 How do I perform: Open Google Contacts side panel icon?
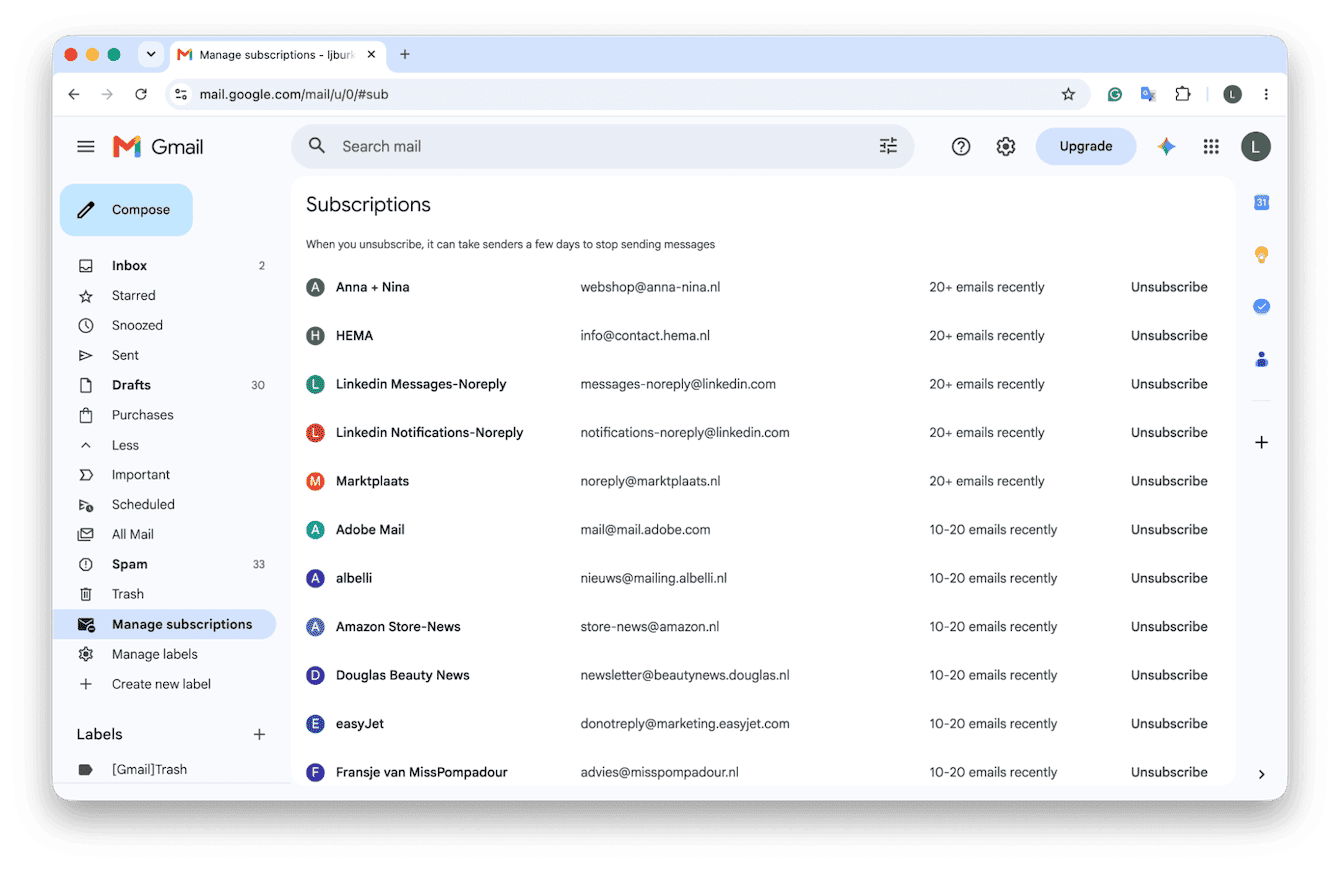point(1262,359)
